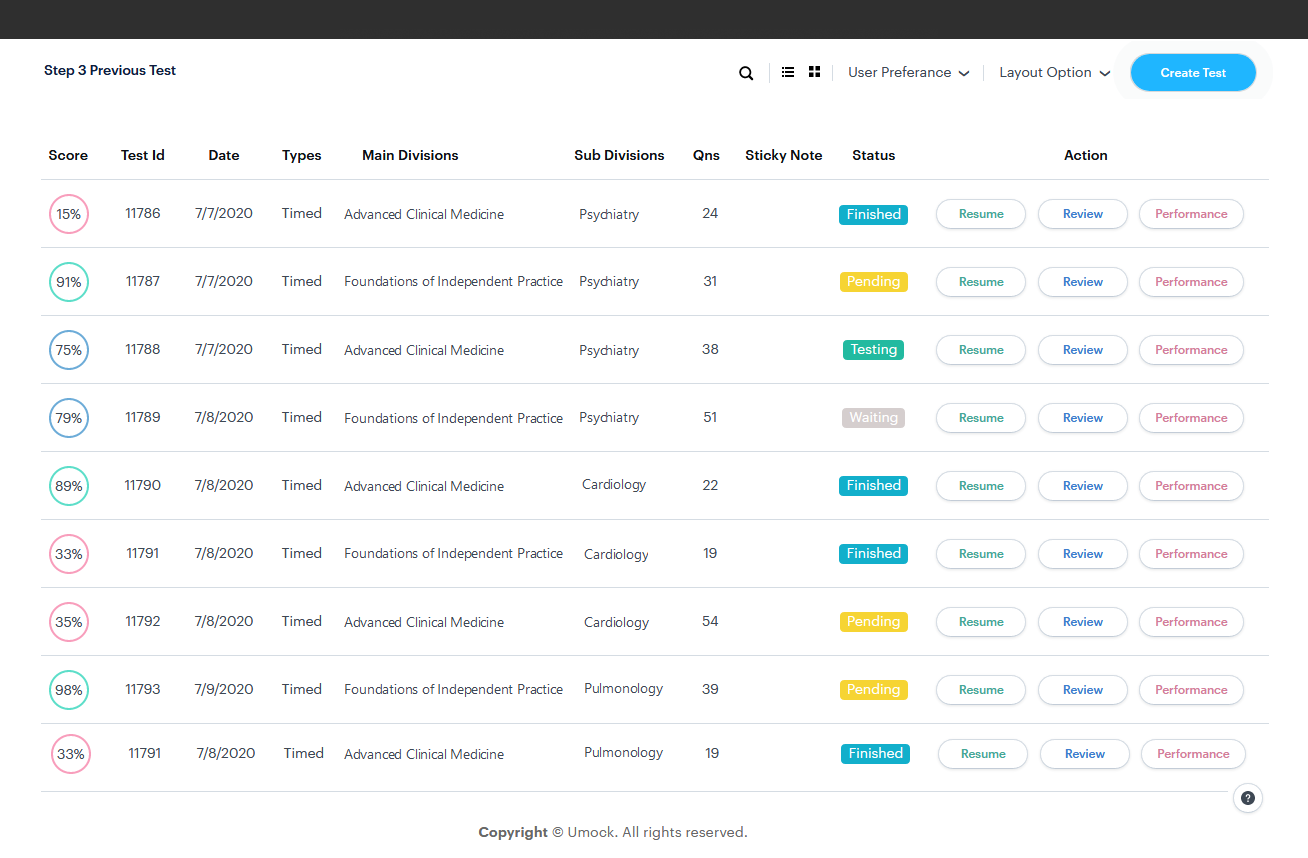Resume test 11787
Image resolution: width=1308 pixels, height=858 pixels.
pyautogui.click(x=981, y=282)
